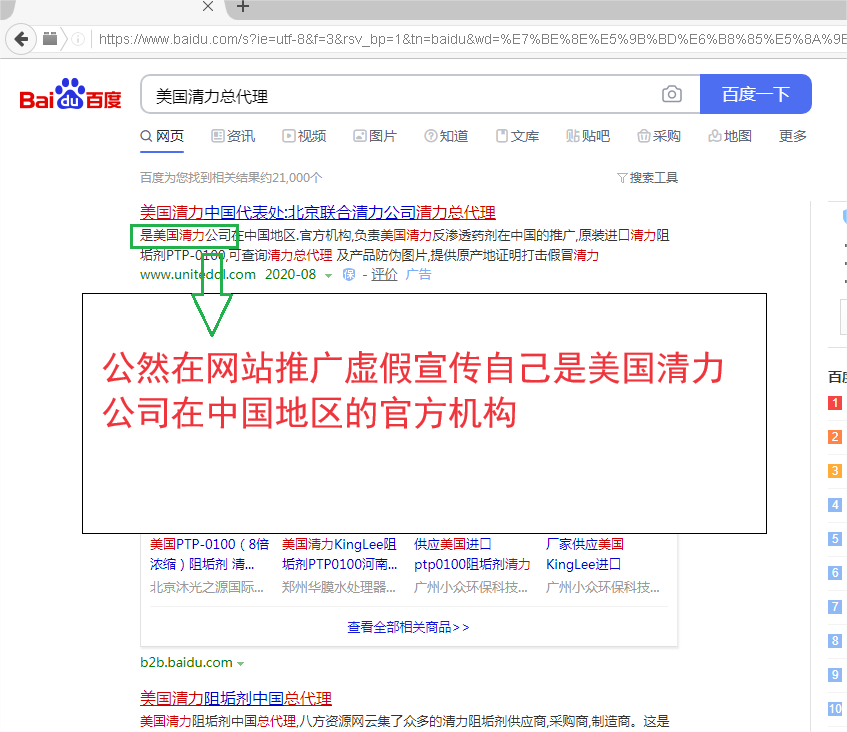Viewport: 847px width, 732px height.
Task: Expand the 更多 menu
Action: pyautogui.click(x=793, y=136)
